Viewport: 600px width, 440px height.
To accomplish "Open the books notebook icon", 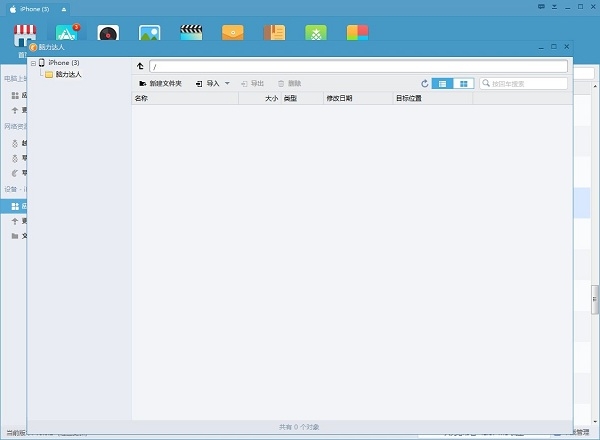I will (x=274, y=33).
